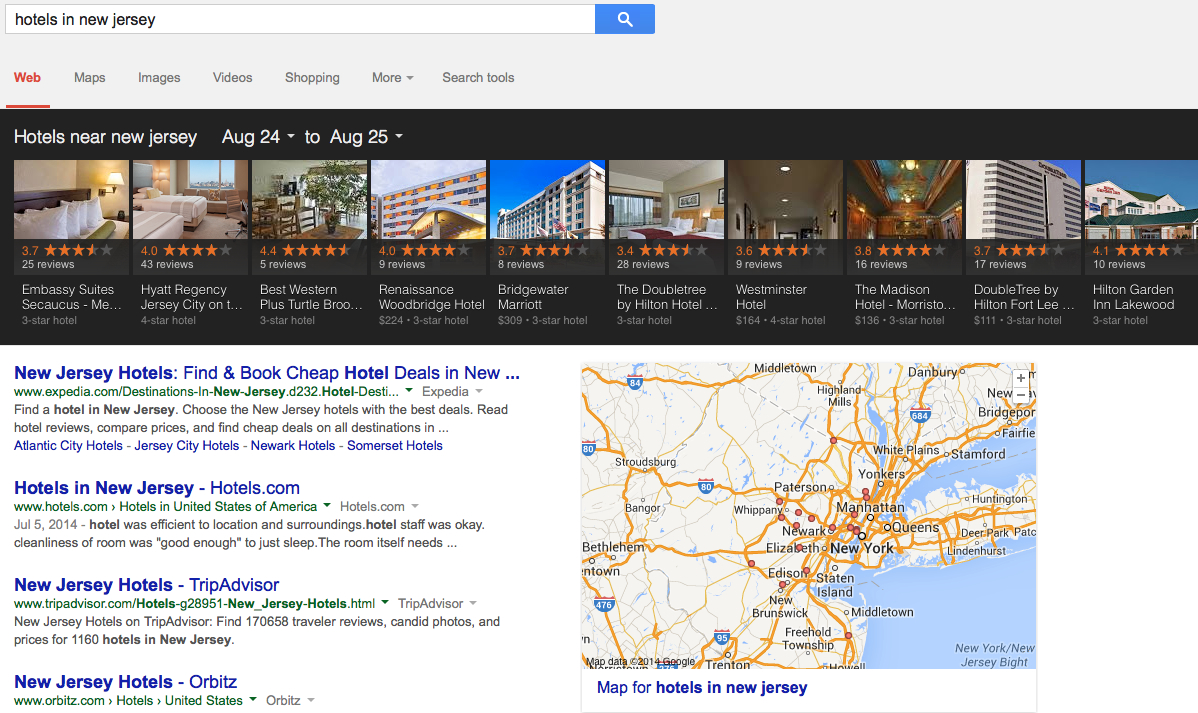Open the Videos tab
1198x713 pixels.
click(x=232, y=77)
